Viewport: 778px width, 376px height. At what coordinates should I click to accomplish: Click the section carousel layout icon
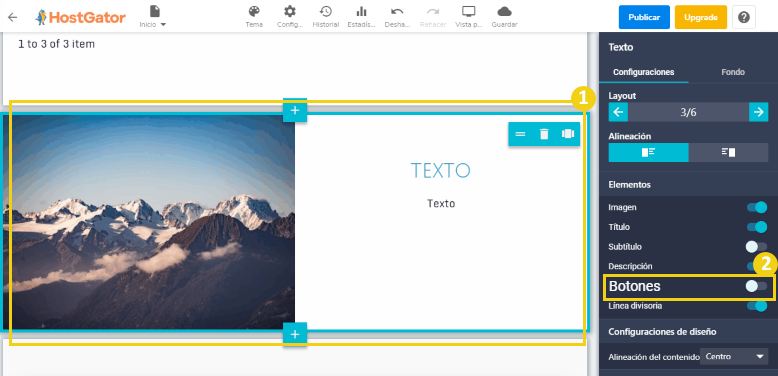tap(568, 134)
